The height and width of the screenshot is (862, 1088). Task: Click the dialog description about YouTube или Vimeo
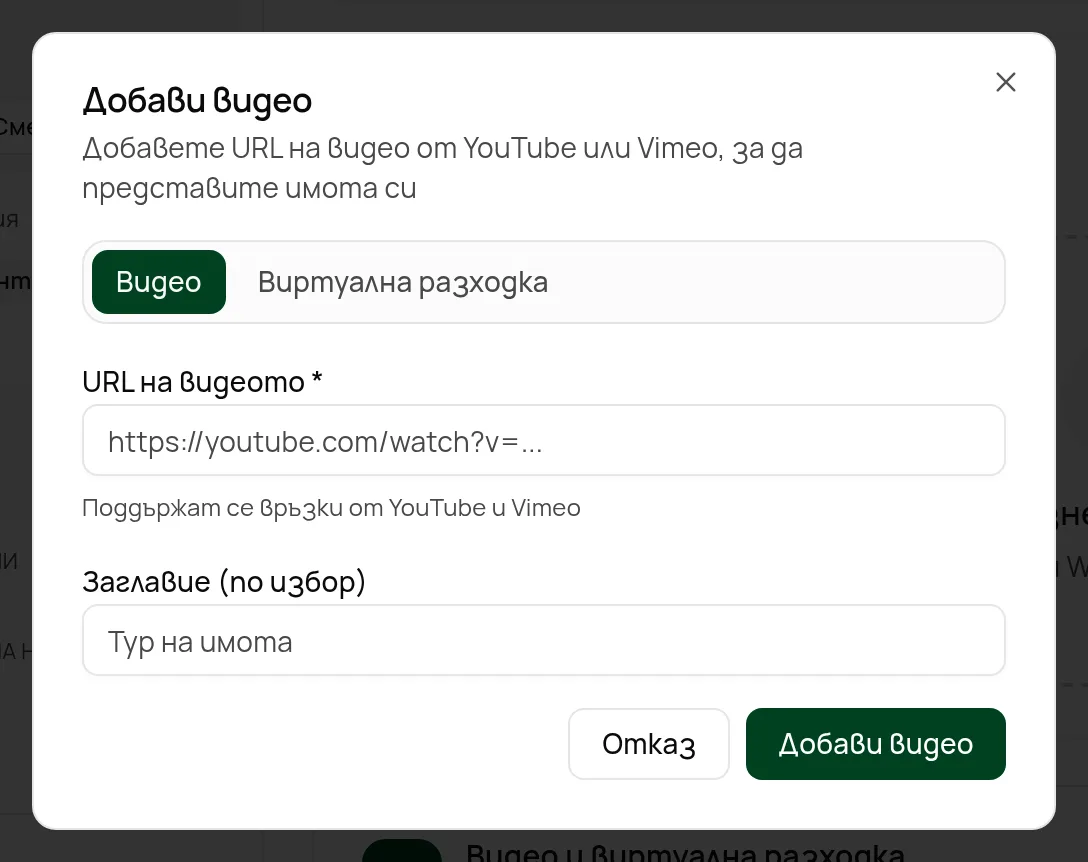pos(443,167)
